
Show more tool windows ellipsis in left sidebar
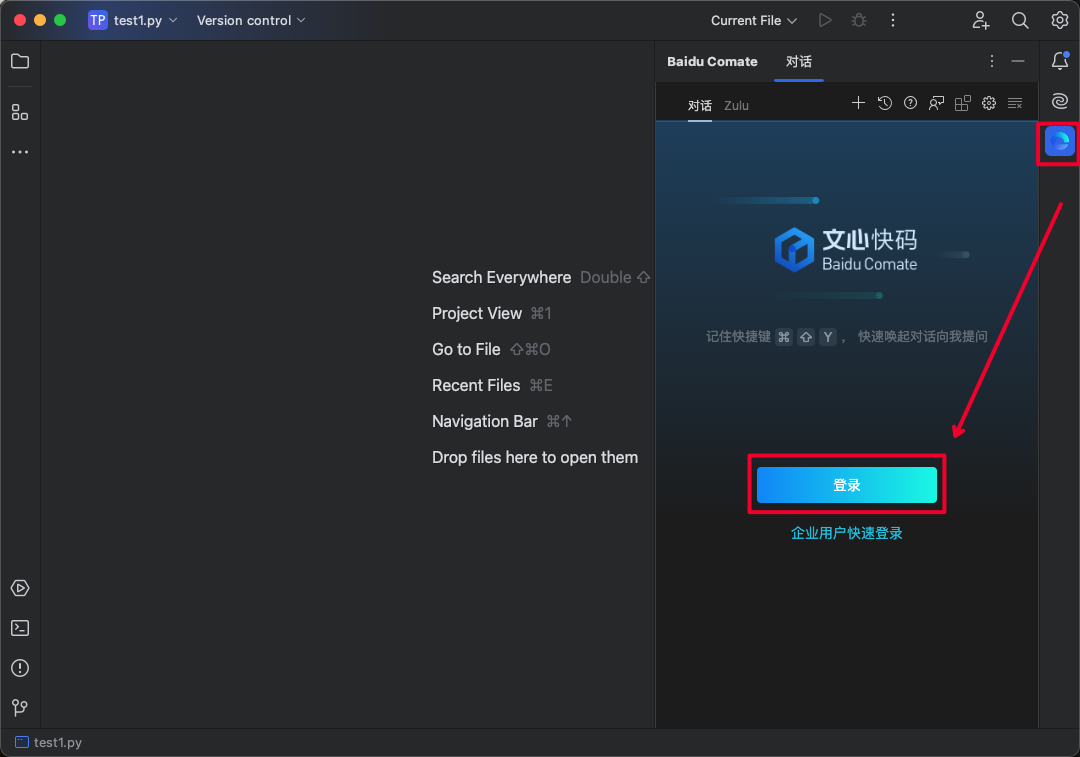[x=20, y=152]
